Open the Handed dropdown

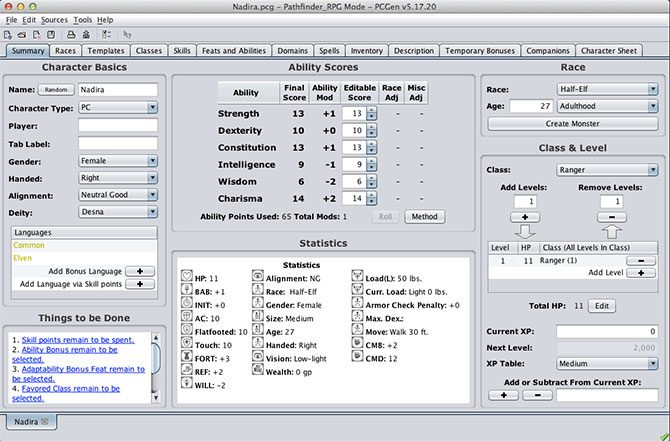click(118, 178)
